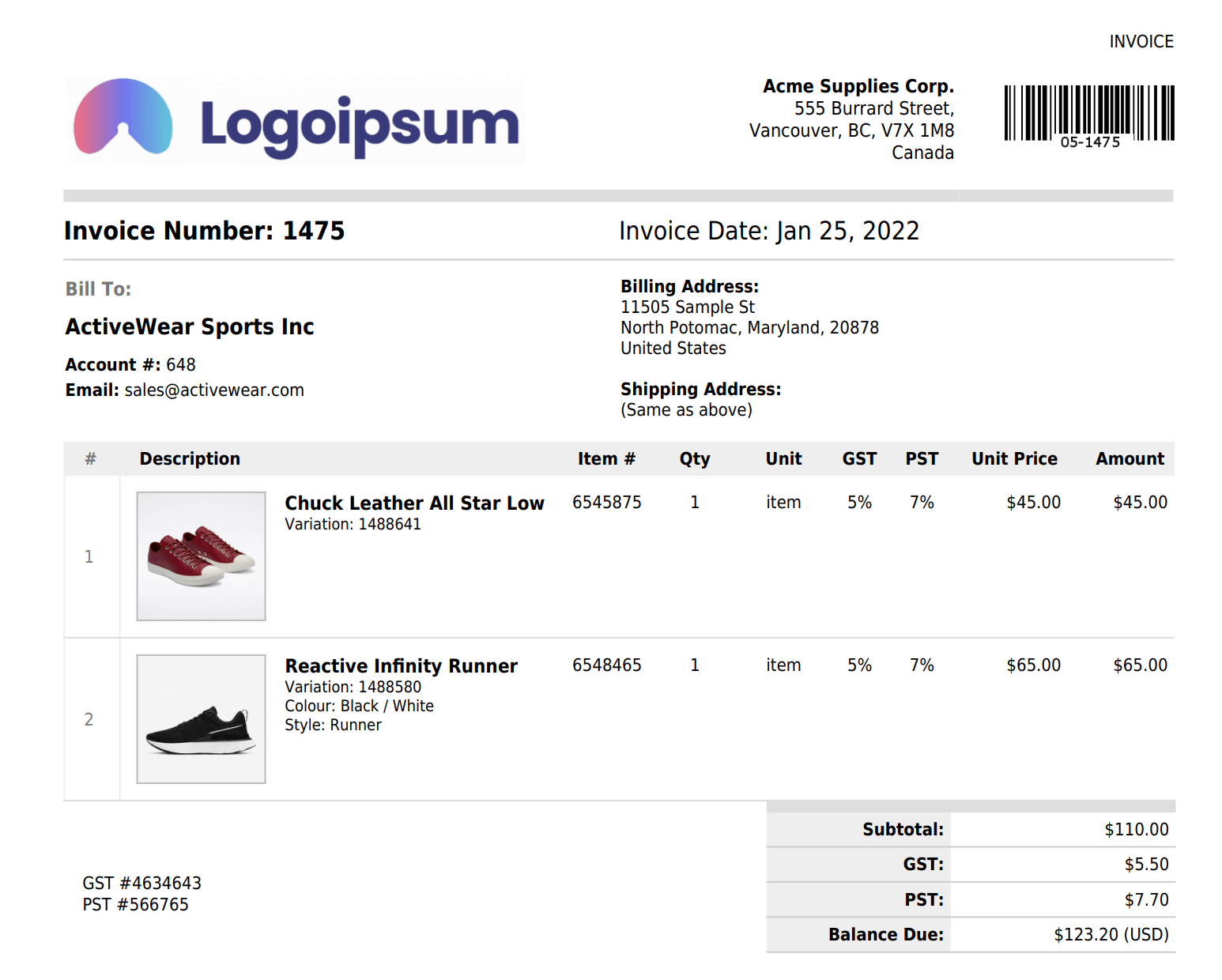This screenshot has height=980, width=1222.
Task: Select item number 6548465 in second row
Action: tap(606, 665)
